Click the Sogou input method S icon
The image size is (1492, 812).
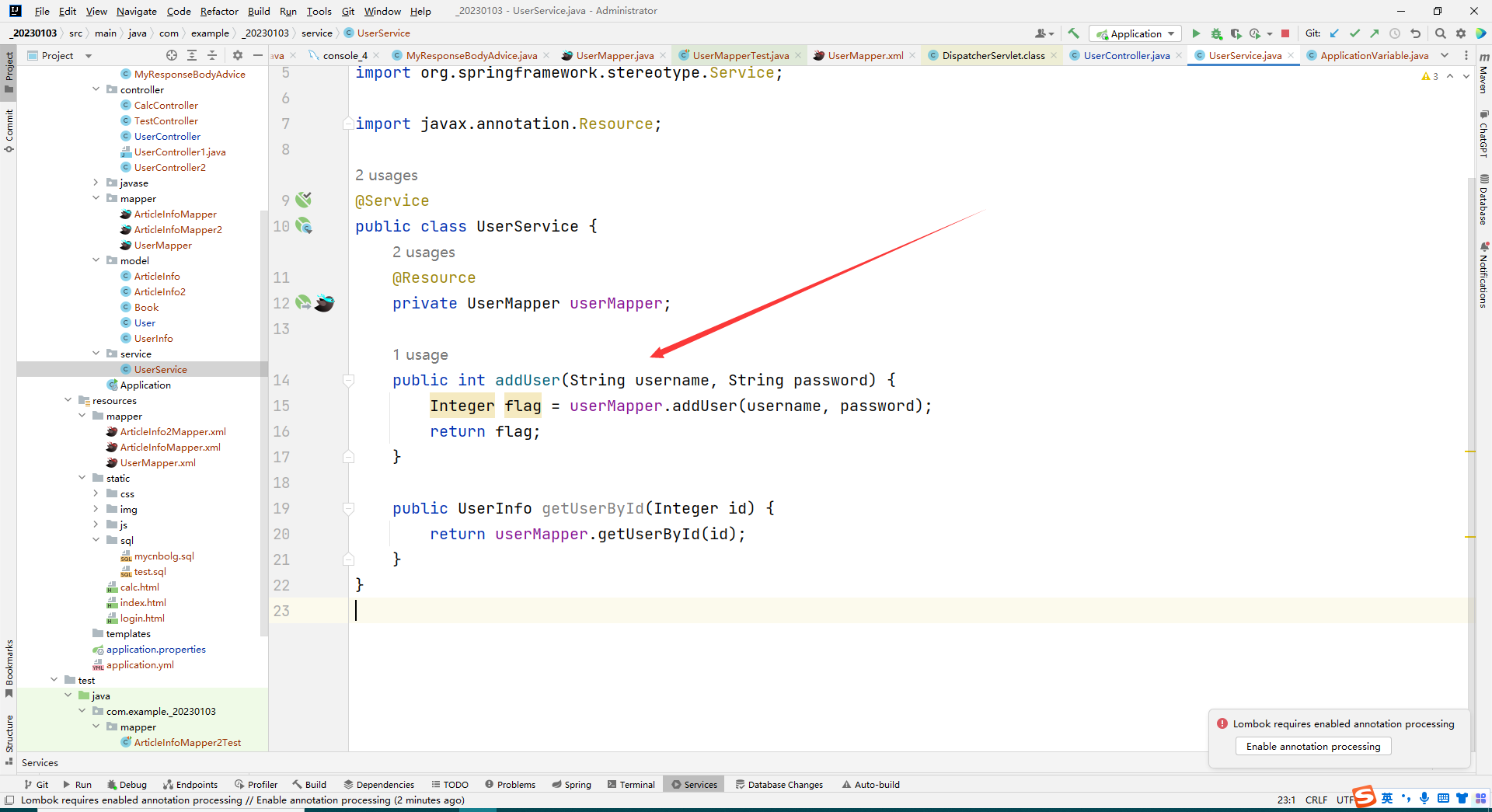click(1364, 798)
